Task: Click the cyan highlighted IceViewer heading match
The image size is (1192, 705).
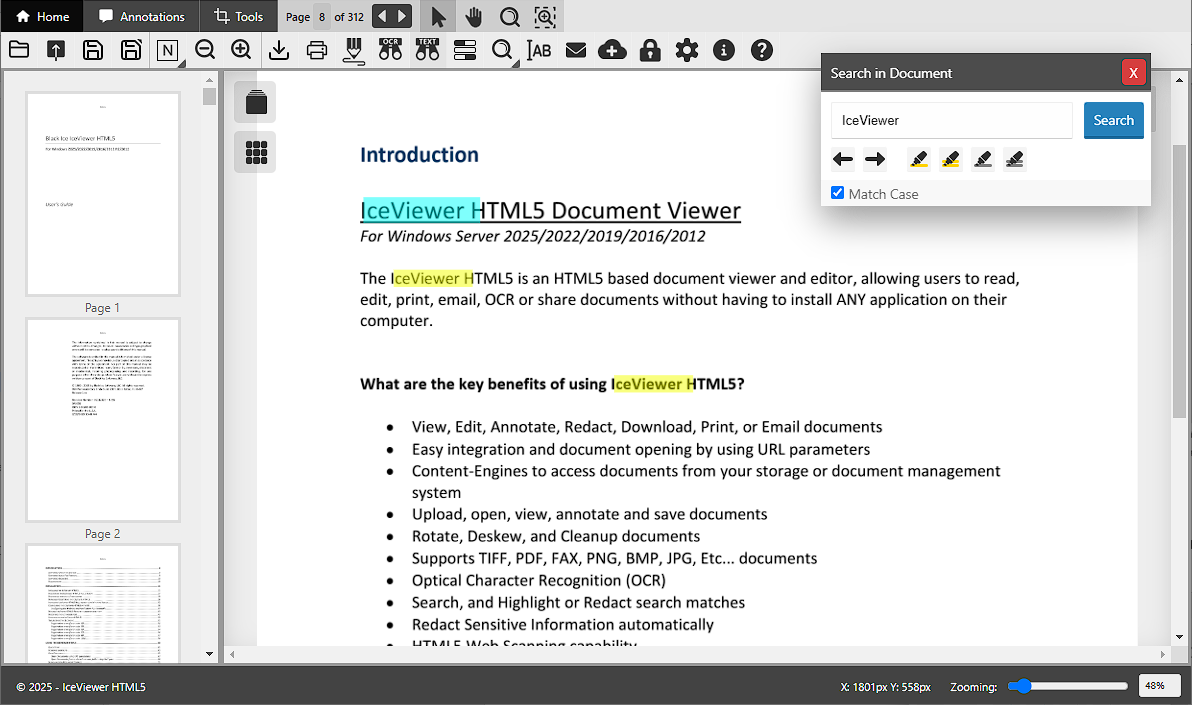Action: (420, 211)
